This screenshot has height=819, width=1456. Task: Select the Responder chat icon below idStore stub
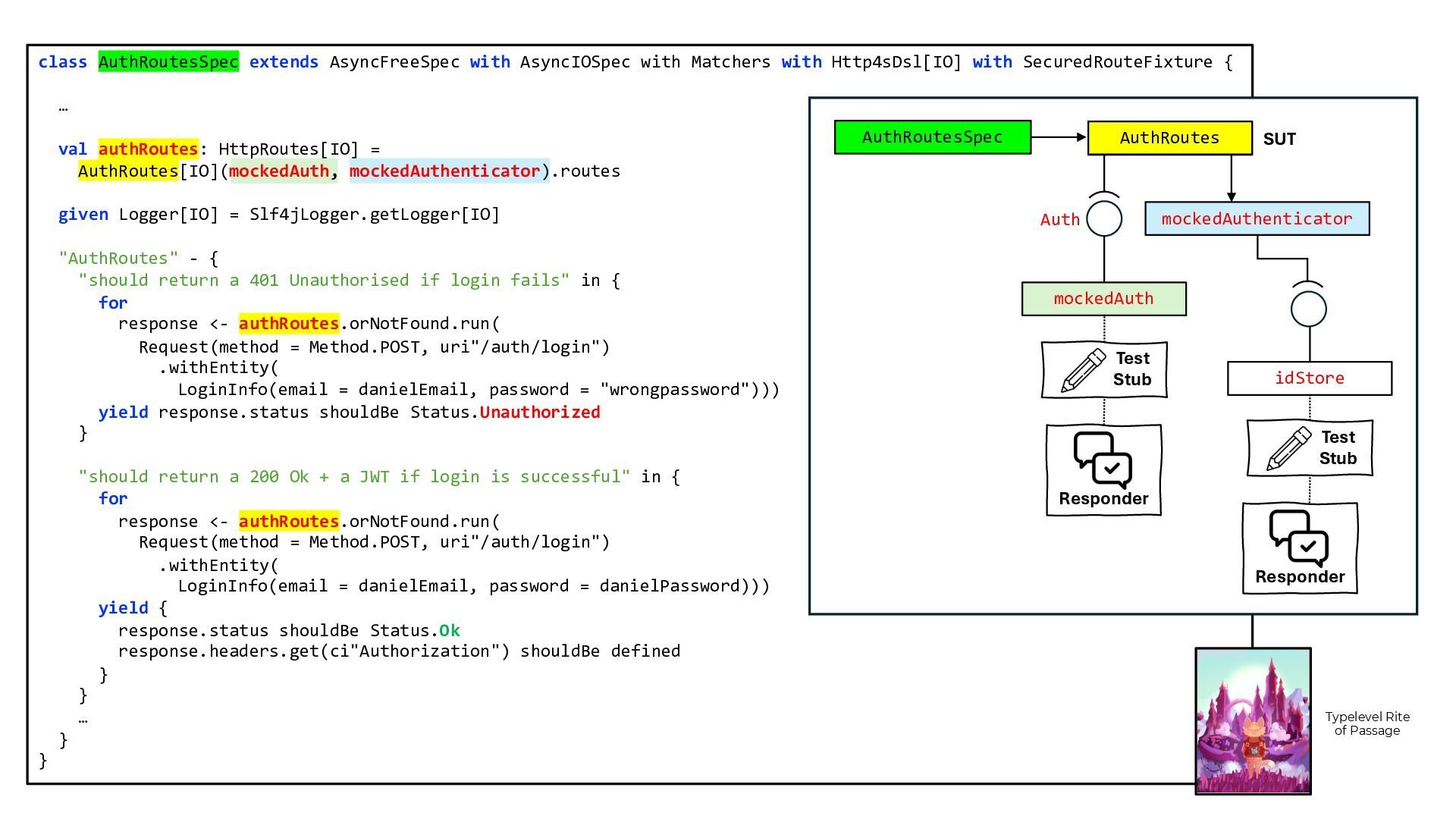[x=1298, y=538]
